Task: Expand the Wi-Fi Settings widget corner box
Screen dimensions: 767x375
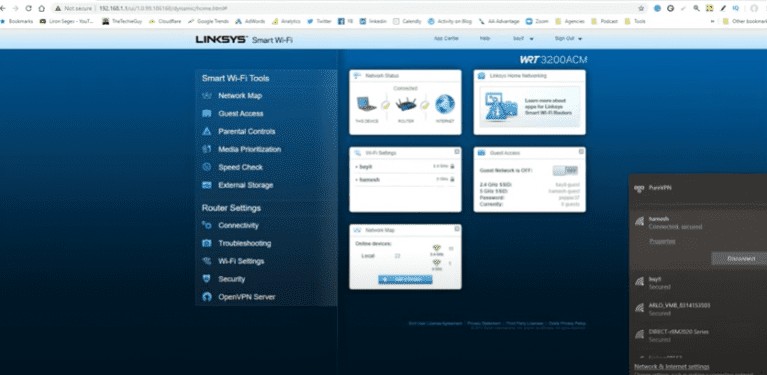Action: [x=457, y=152]
